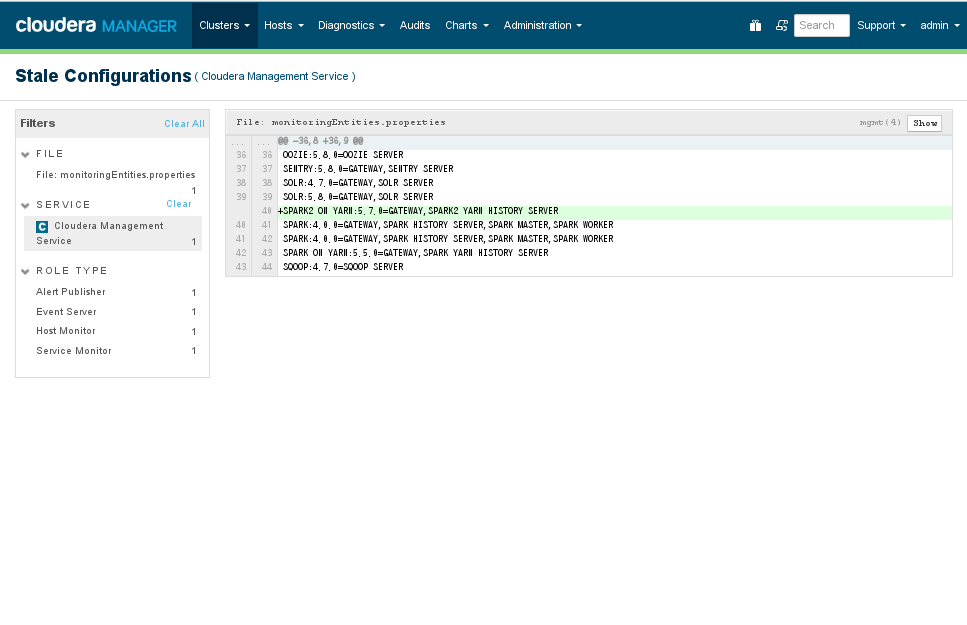Screen dimensions: 967x625
Task: Select Cloudera Management Service filter
Action: pyautogui.click(x=113, y=233)
